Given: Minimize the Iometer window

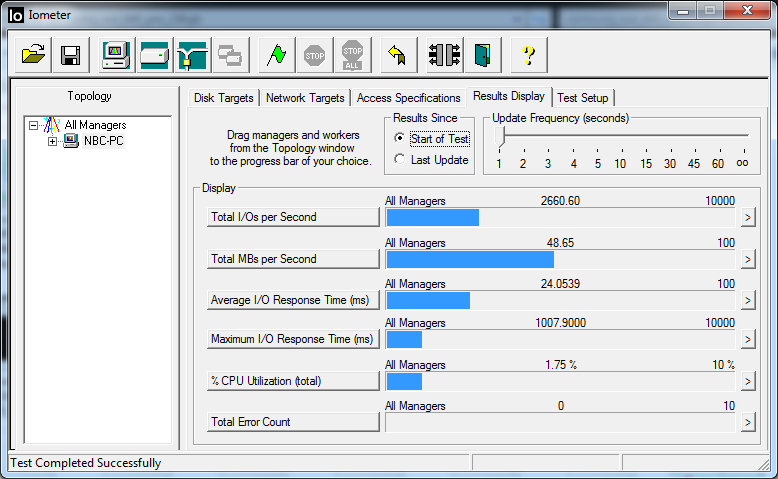Looking at the screenshot, I should coord(683,11).
